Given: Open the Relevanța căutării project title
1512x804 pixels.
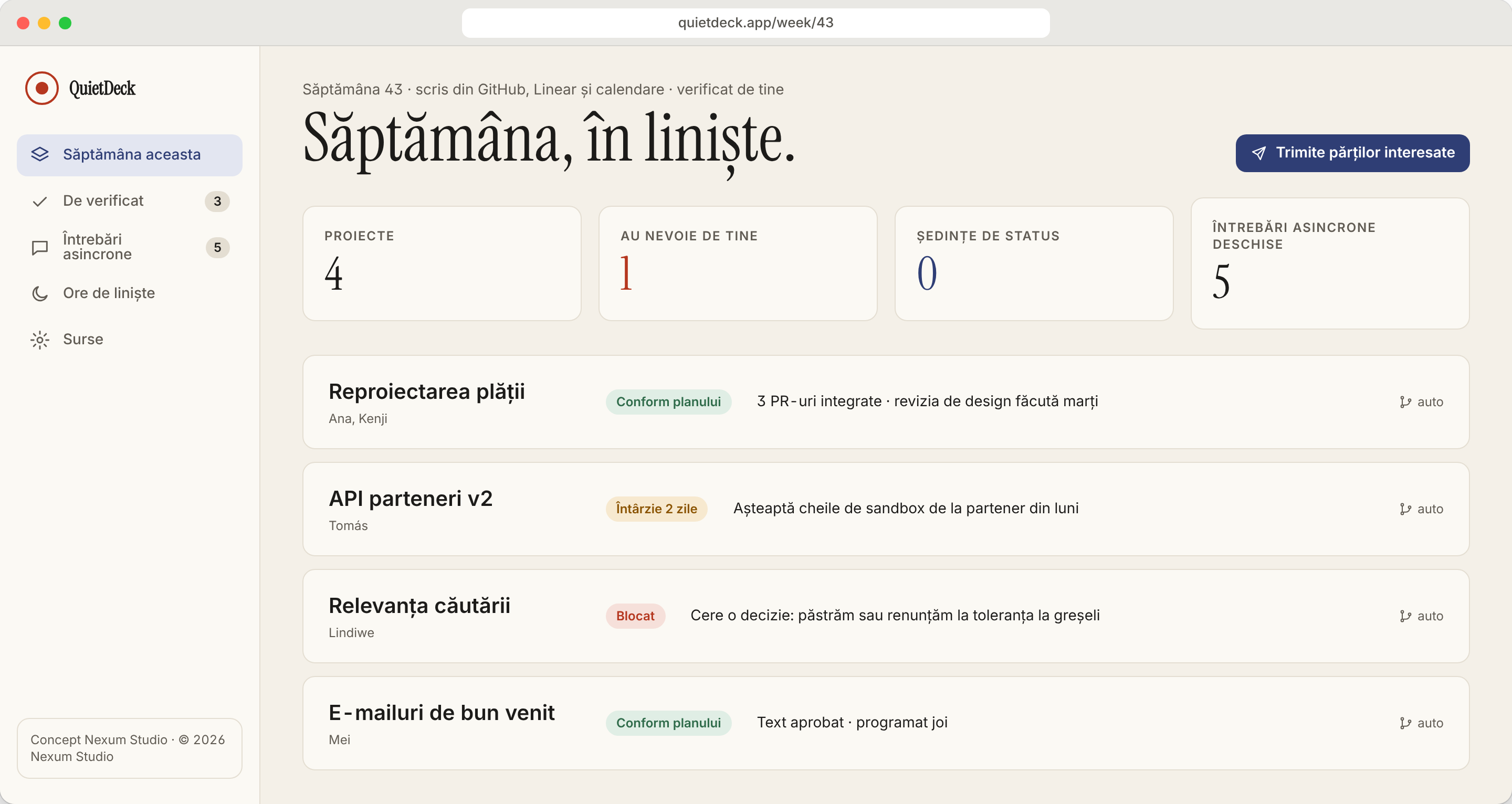Looking at the screenshot, I should click(x=419, y=606).
